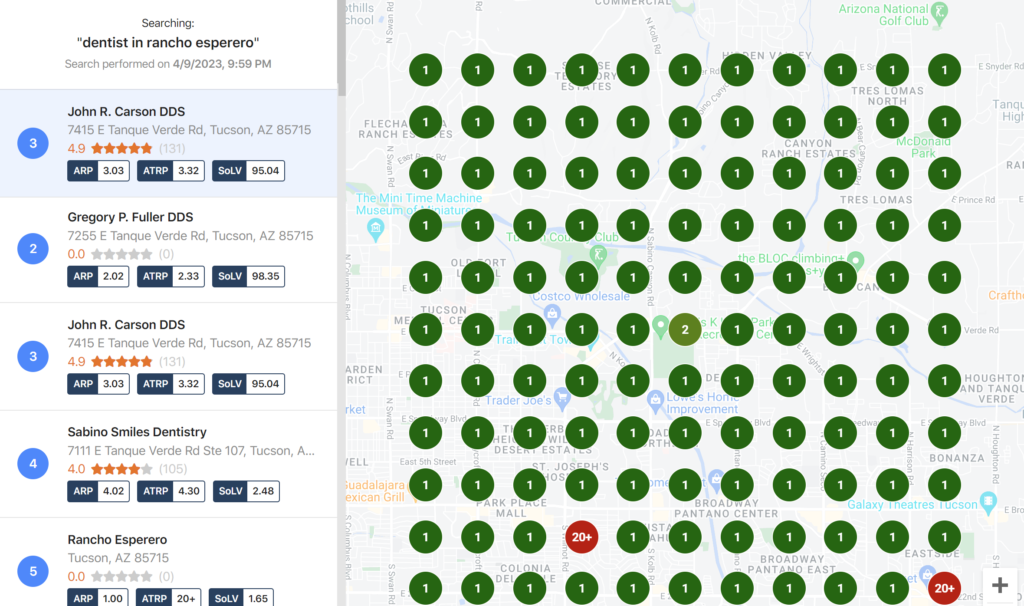Click the Costco Wholesale map pin
1024x606 pixels.
click(x=551, y=315)
